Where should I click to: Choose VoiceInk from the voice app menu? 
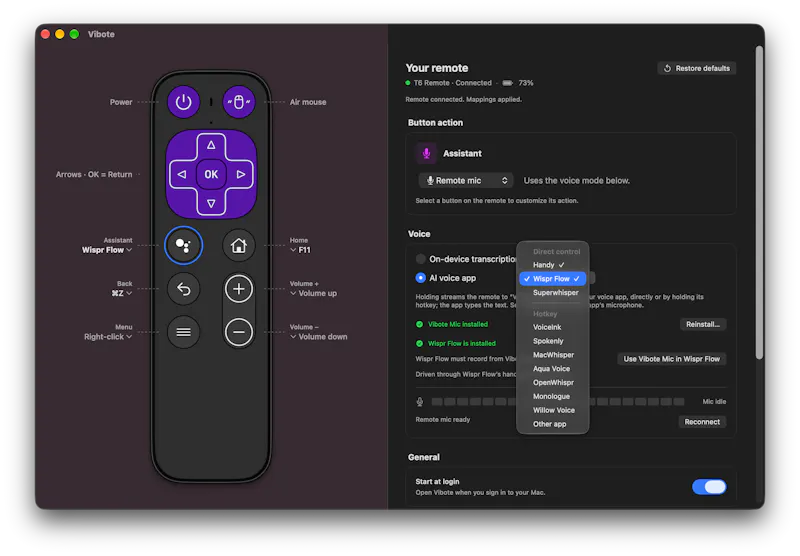coord(553,327)
